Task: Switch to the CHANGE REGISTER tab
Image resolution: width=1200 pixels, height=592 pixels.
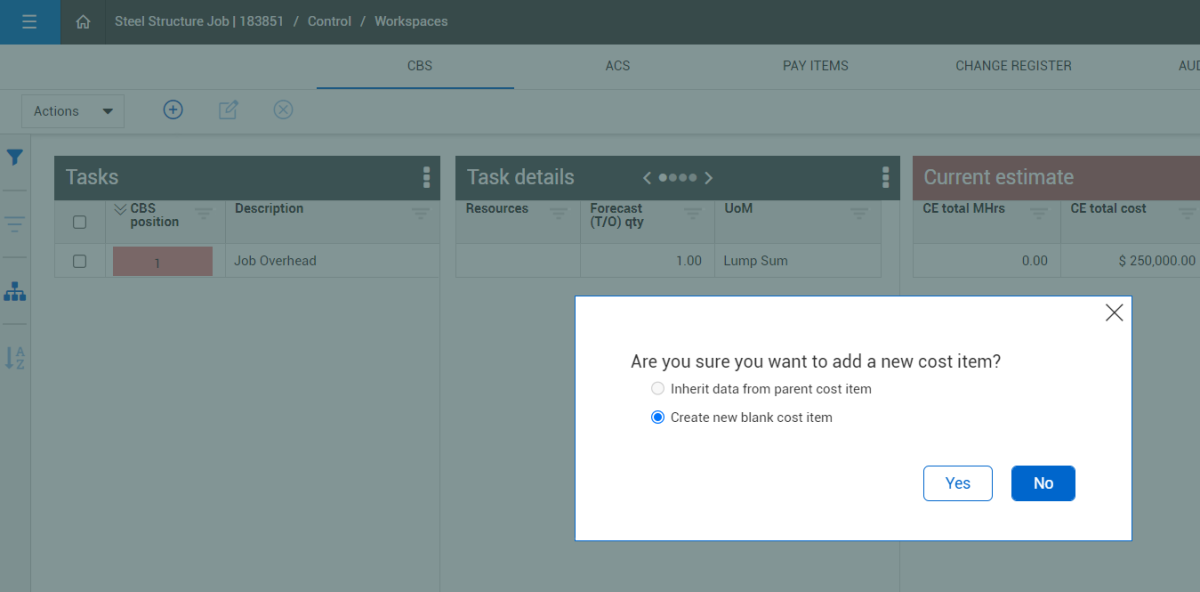Action: (1013, 66)
